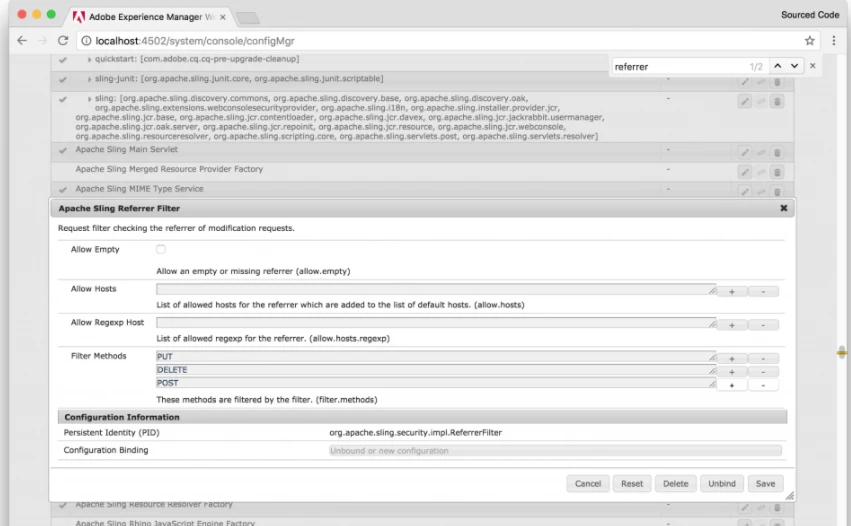The image size is (851, 526).
Task: Edit the sling group configuration
Action: [745, 102]
